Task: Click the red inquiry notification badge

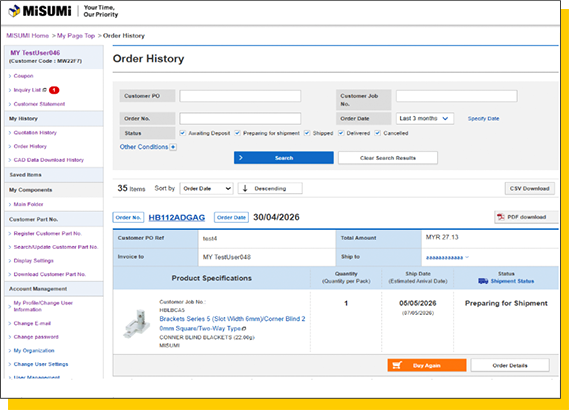Action: [x=54, y=90]
